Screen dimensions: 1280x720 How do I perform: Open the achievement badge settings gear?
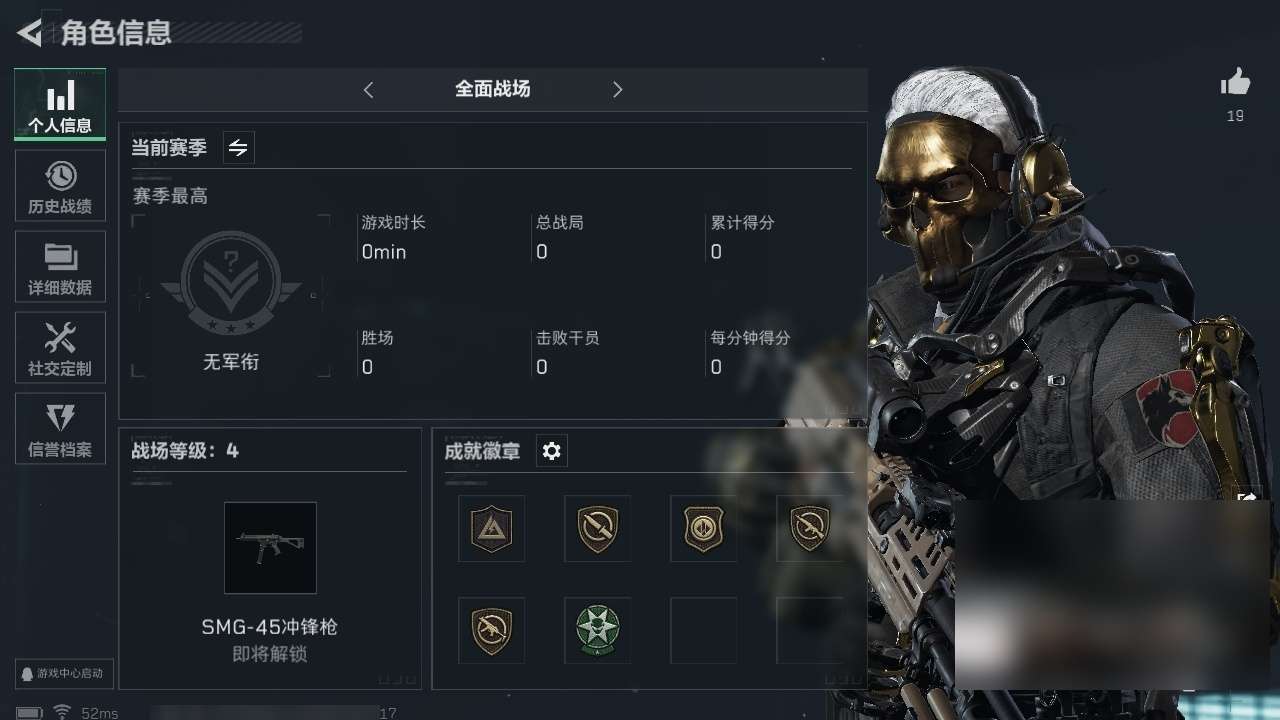tap(552, 451)
